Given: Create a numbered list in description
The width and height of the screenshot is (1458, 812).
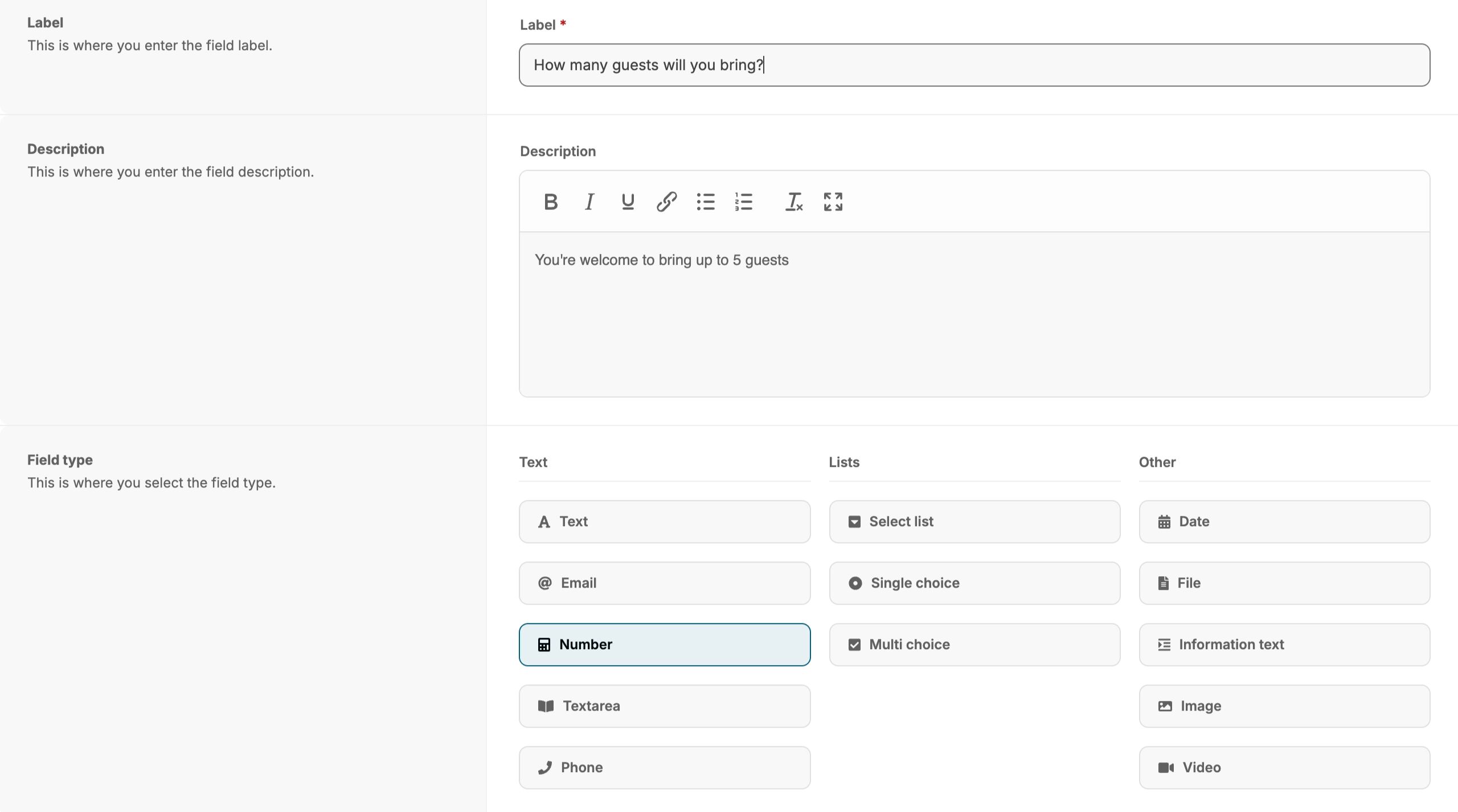Looking at the screenshot, I should [x=744, y=202].
